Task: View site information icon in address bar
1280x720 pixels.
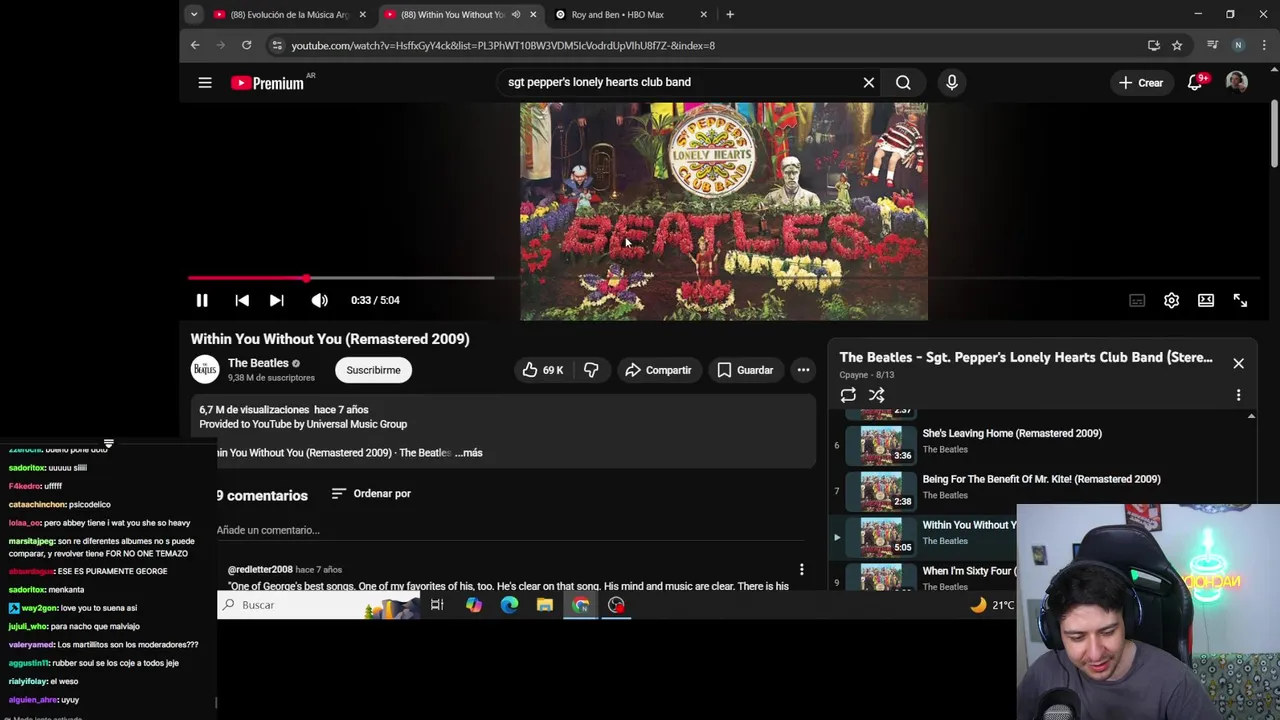Action: (277, 45)
